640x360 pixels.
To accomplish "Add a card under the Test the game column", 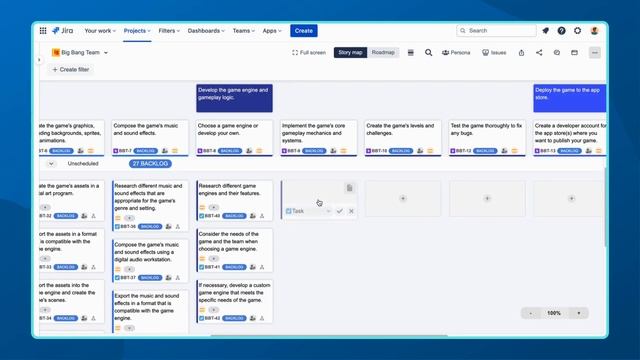I will (487, 198).
